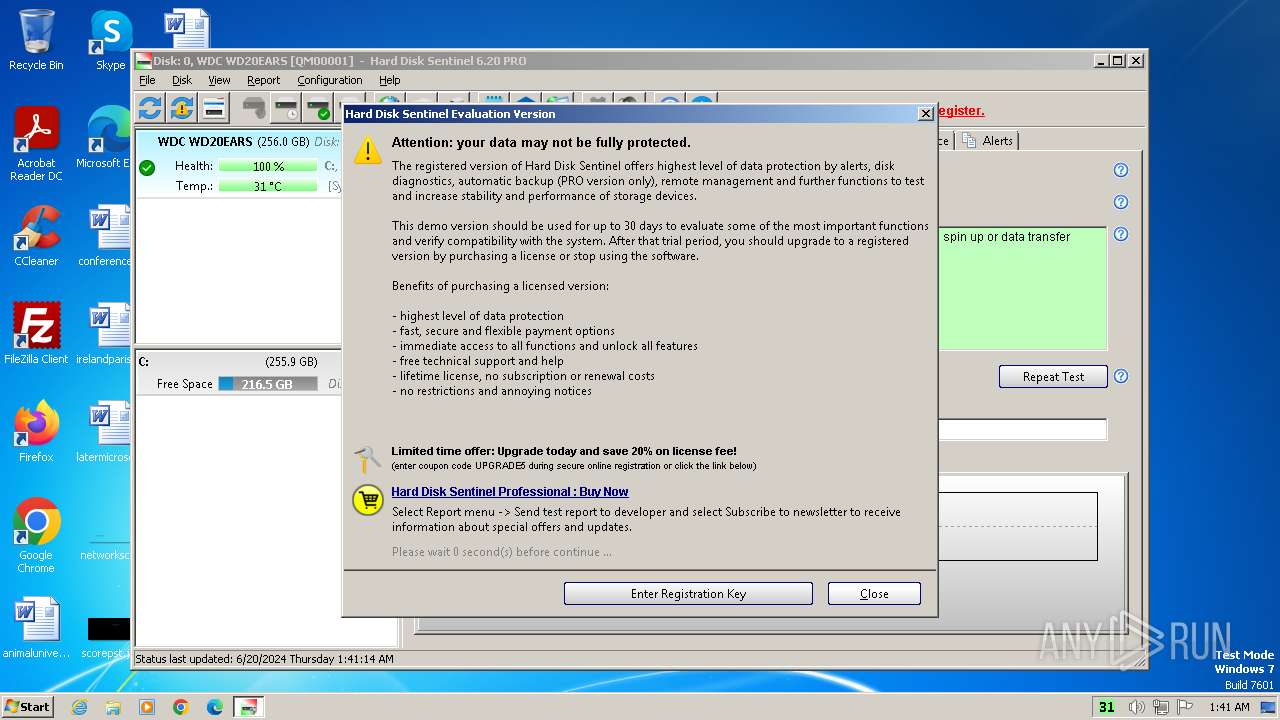1280x720 pixels.
Task: Open Firefox desktop icon
Action: coord(36,432)
